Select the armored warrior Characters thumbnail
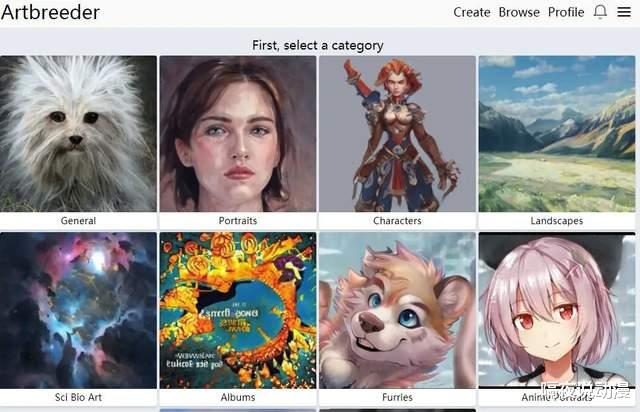The image size is (640, 412). click(398, 134)
